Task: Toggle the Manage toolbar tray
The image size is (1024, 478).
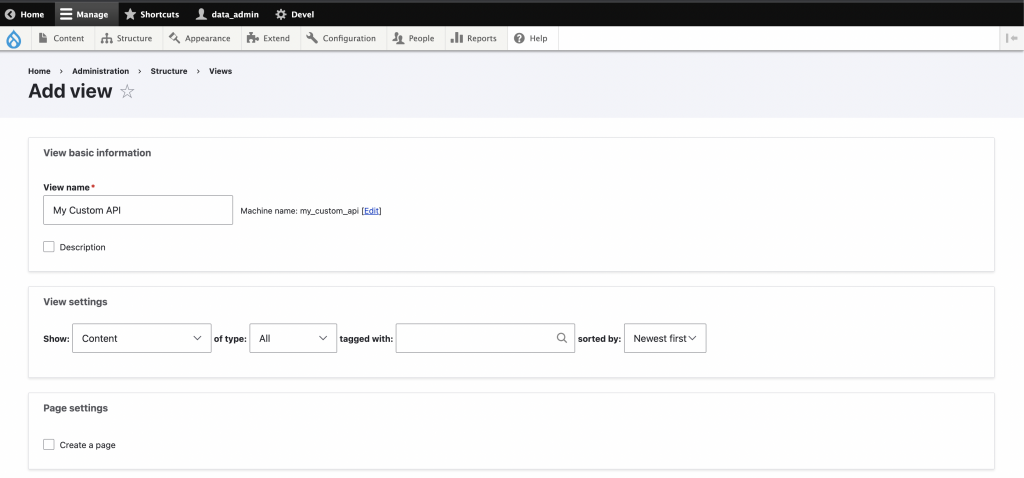Action: 85,14
